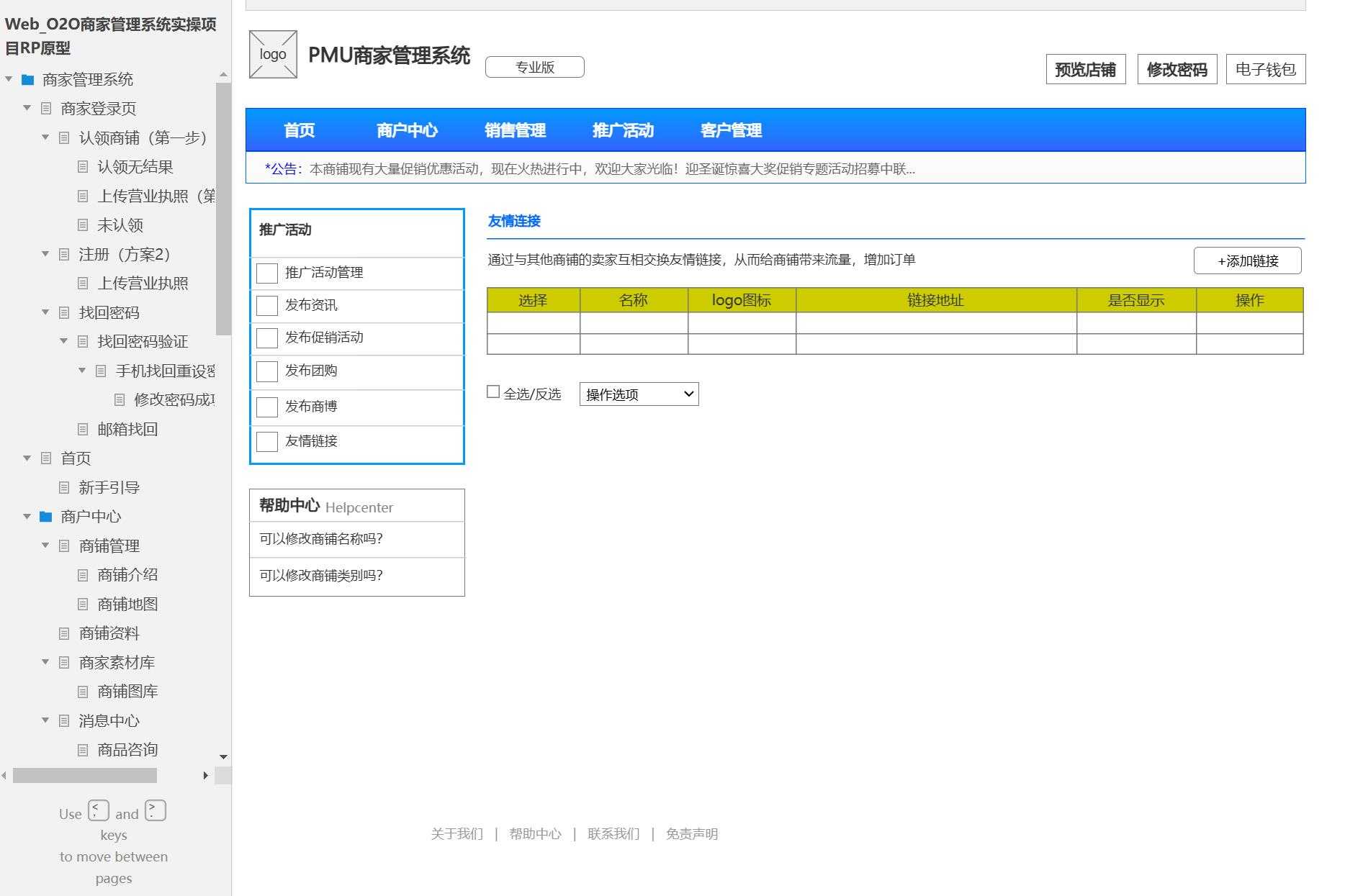
Task: Collapse the 商家素材库 tree node
Action: tap(45, 662)
